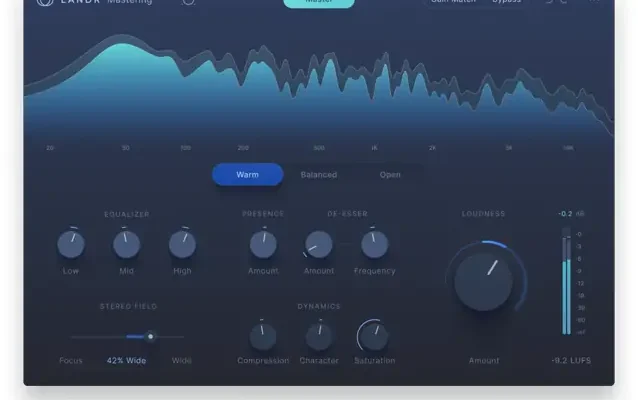
Task: Click the High equalizer knob
Action: (182, 243)
